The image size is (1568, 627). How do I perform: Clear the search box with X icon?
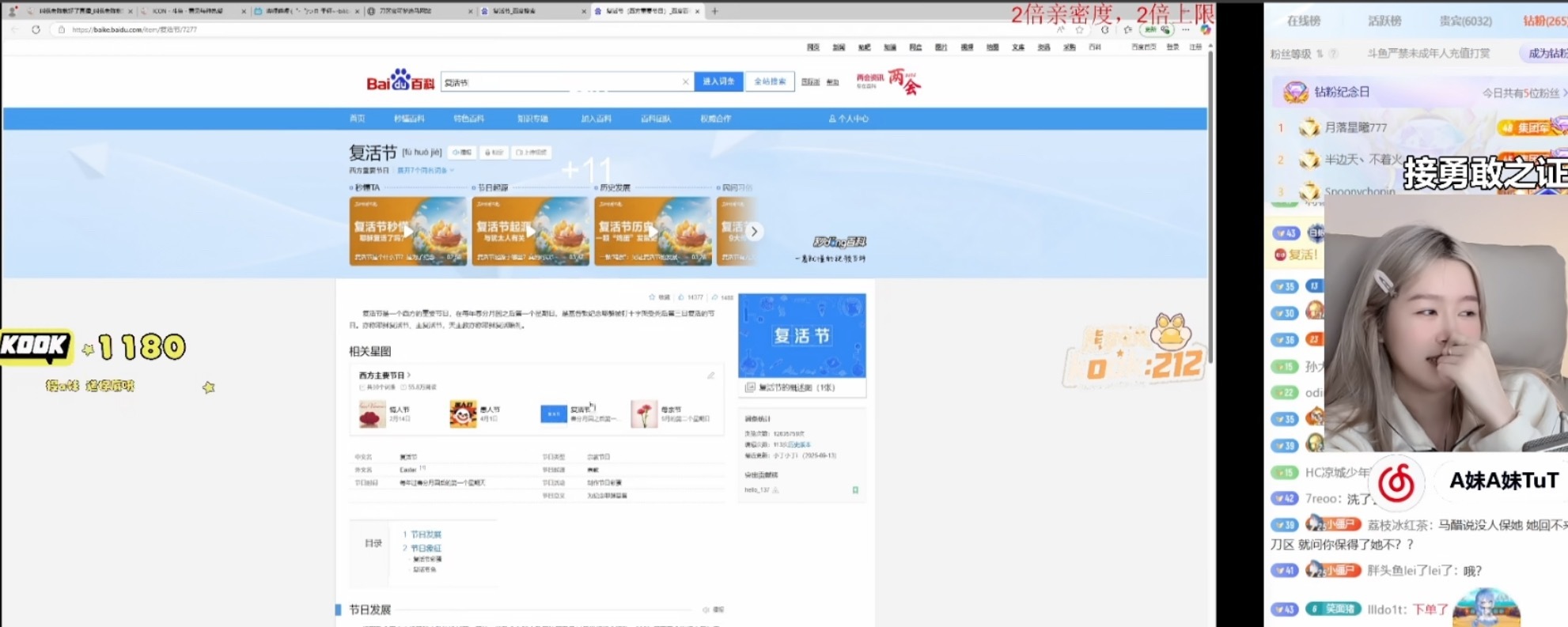[x=685, y=81]
